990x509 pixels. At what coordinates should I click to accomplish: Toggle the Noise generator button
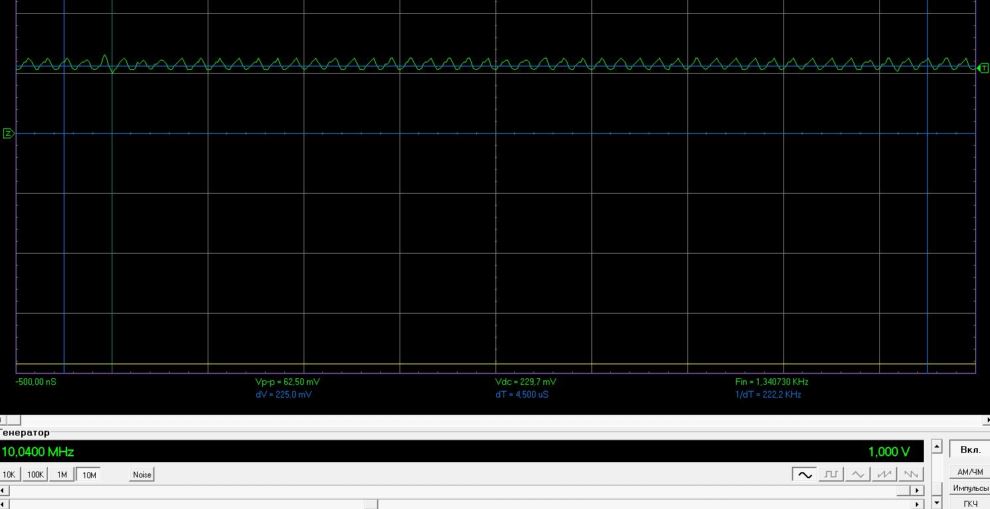[141, 474]
